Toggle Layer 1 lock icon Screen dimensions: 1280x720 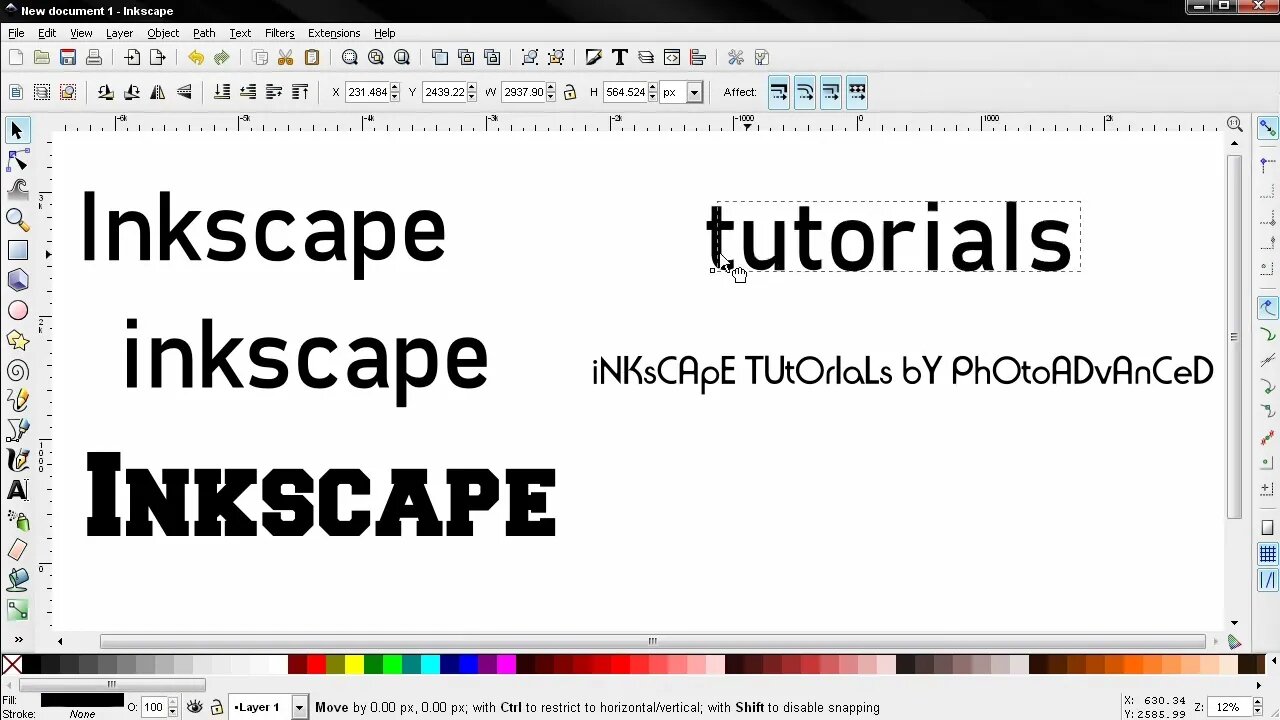pyautogui.click(x=216, y=707)
